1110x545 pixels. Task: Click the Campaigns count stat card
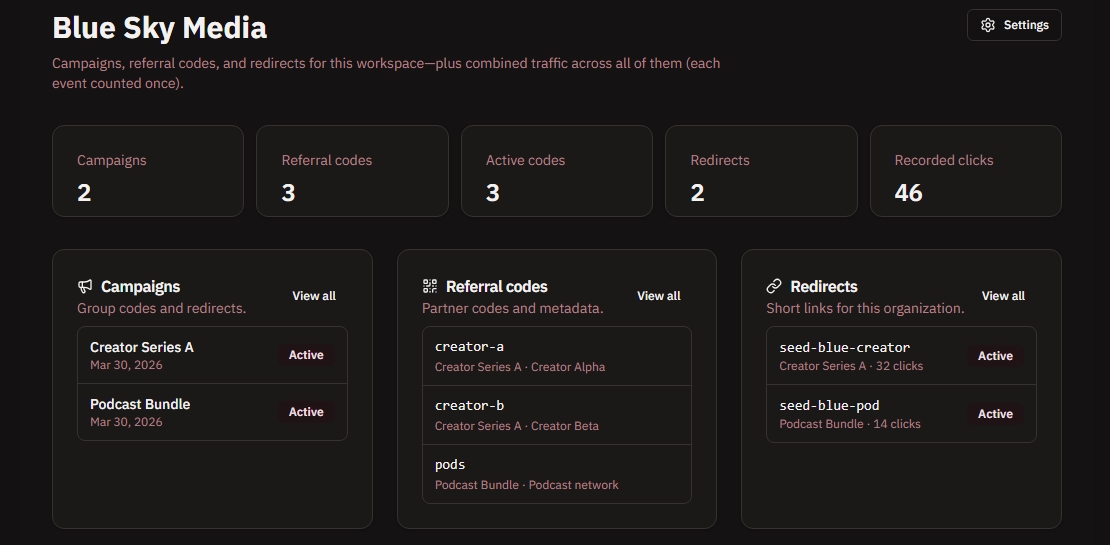pyautogui.click(x=147, y=171)
